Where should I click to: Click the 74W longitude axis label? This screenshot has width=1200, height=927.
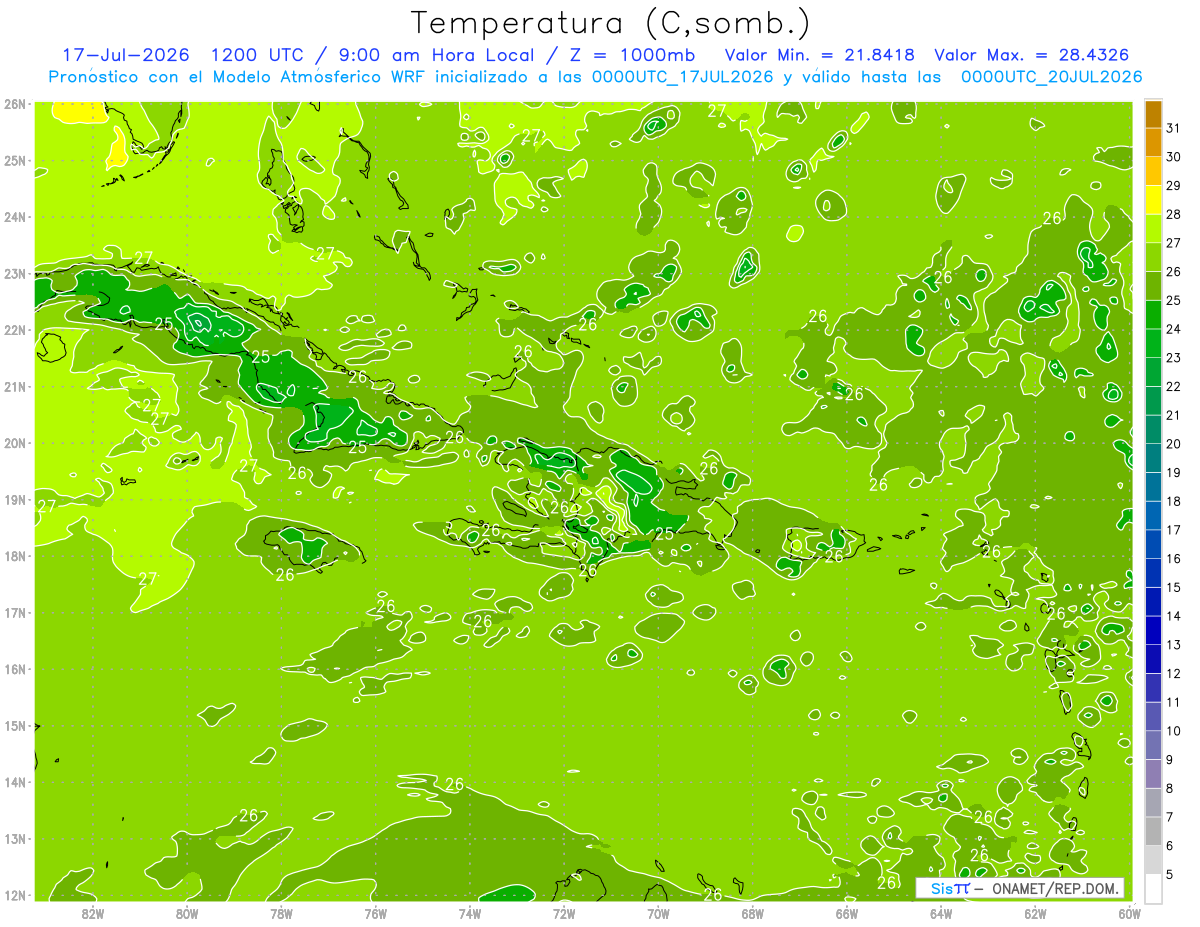[x=470, y=913]
